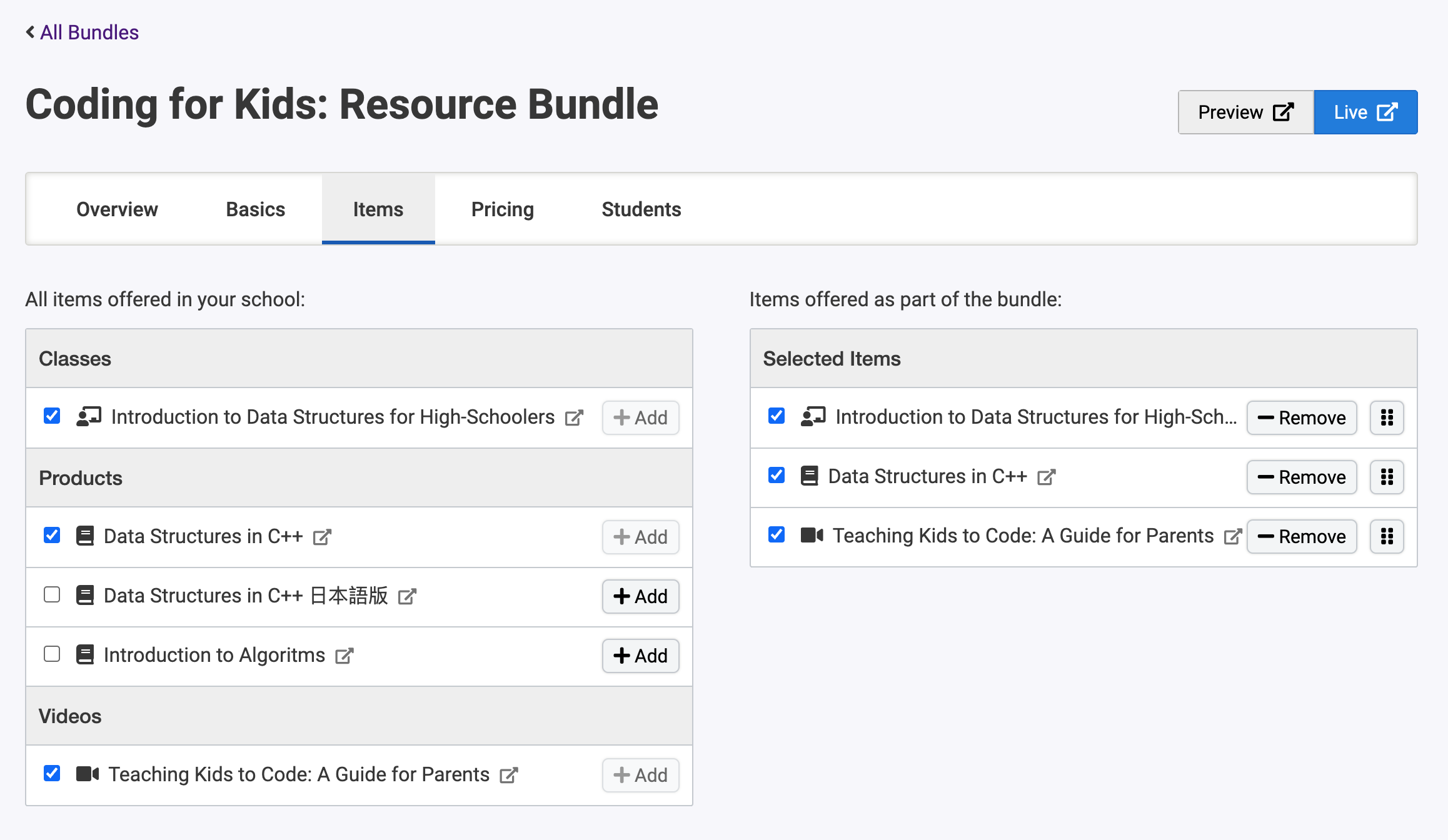The width and height of the screenshot is (1448, 840).
Task: Click external link beside Teaching Kids to Code in Selected Items
Action: coord(1234,536)
